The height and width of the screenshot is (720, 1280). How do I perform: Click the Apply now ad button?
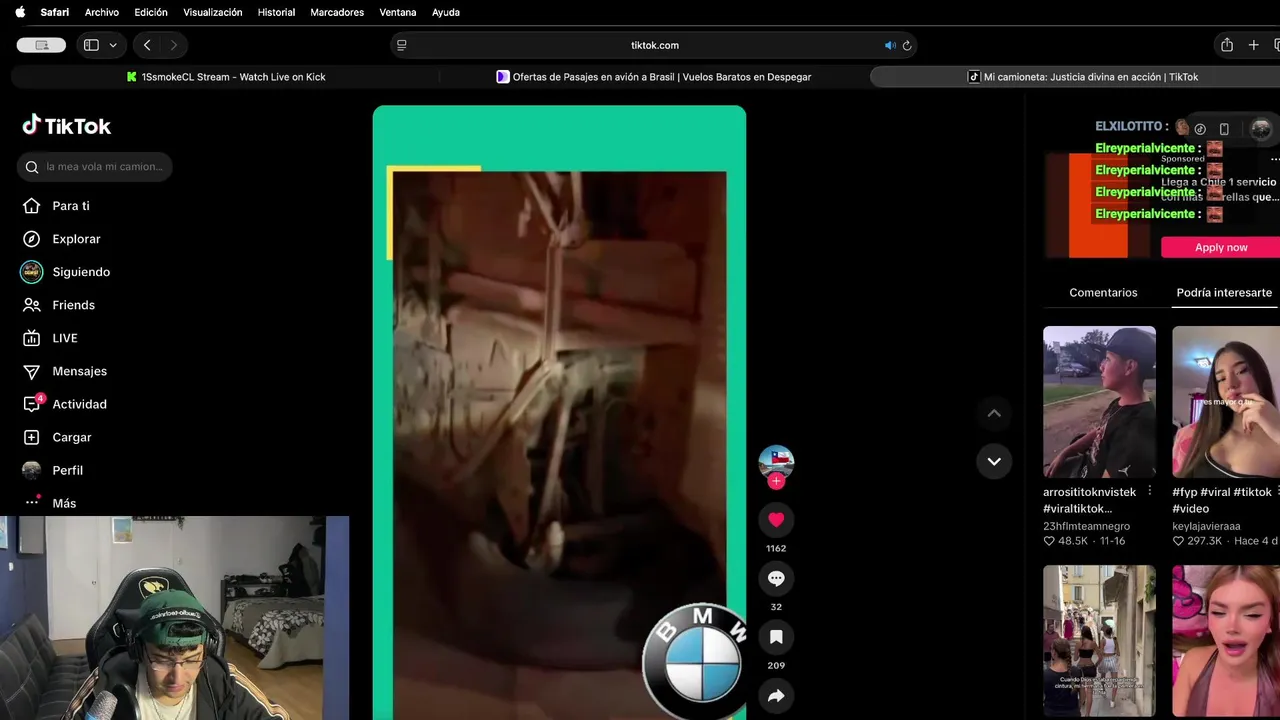click(1220, 247)
